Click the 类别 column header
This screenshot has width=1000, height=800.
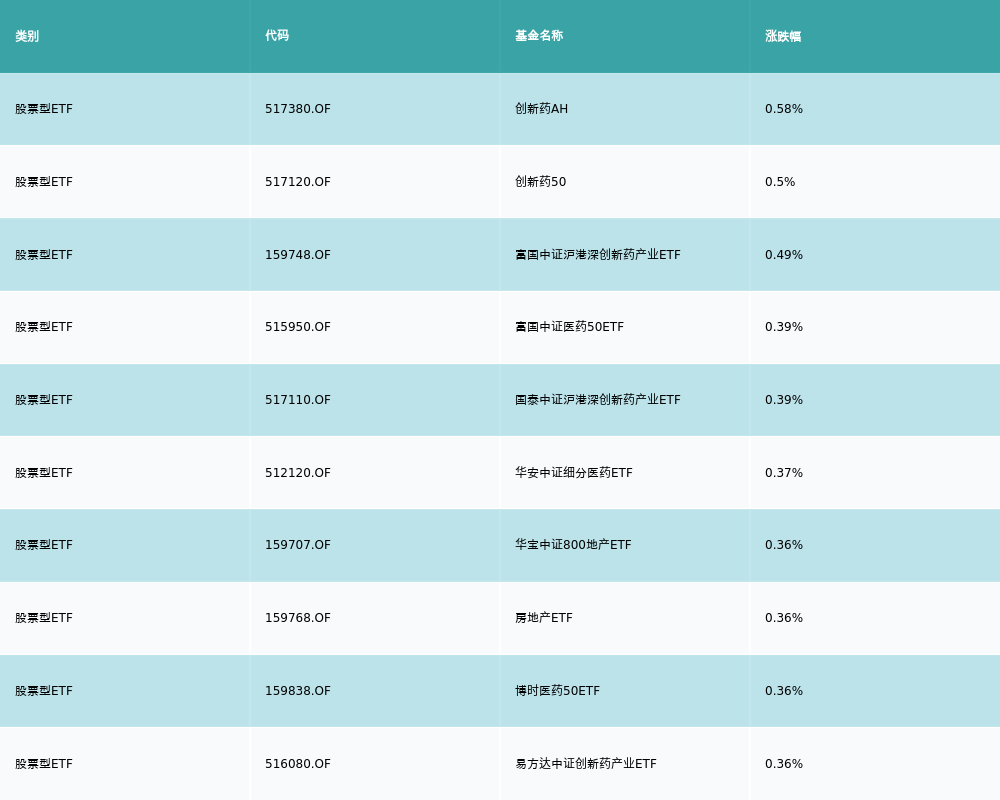[x=27, y=36]
